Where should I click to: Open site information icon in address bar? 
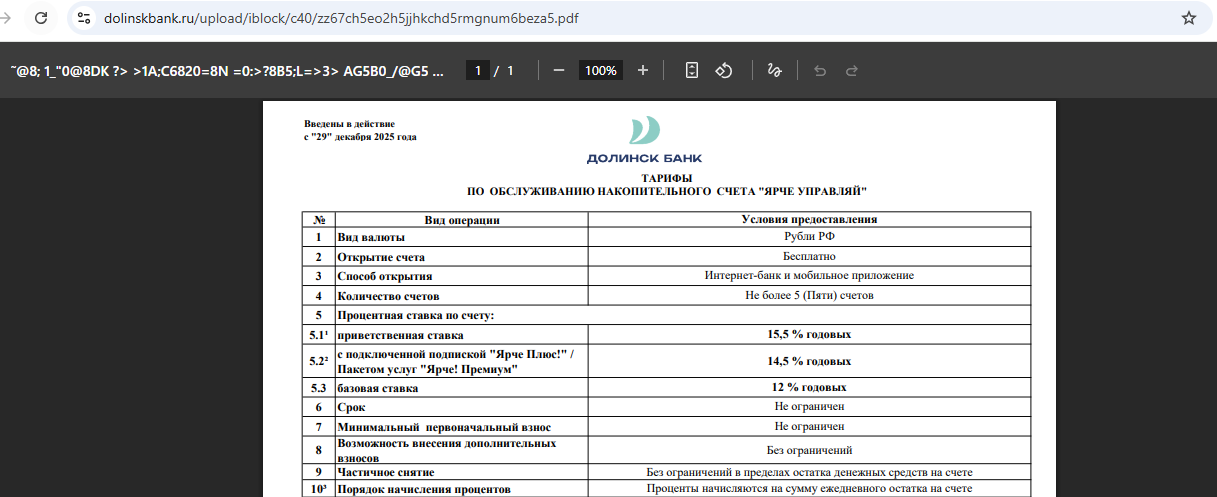click(85, 18)
